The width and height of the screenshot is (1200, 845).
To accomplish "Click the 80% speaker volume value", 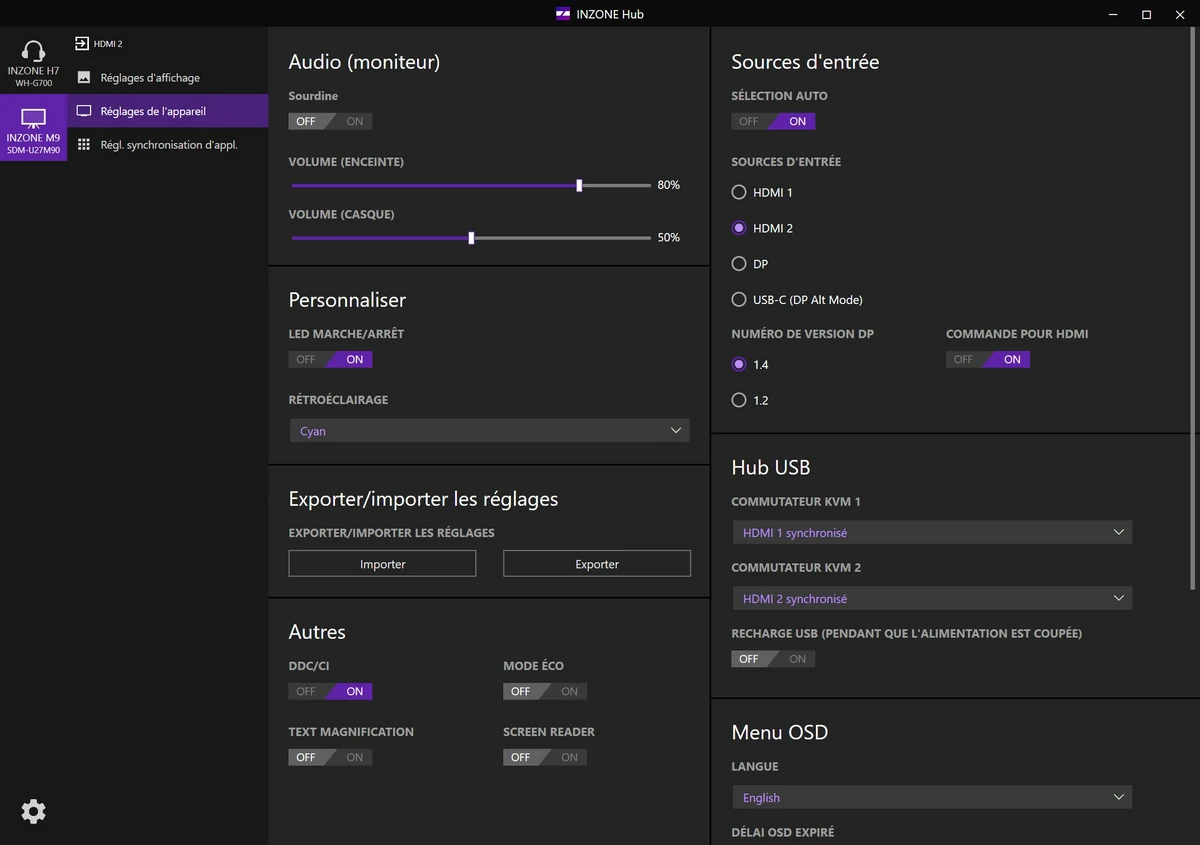I will tap(669, 185).
